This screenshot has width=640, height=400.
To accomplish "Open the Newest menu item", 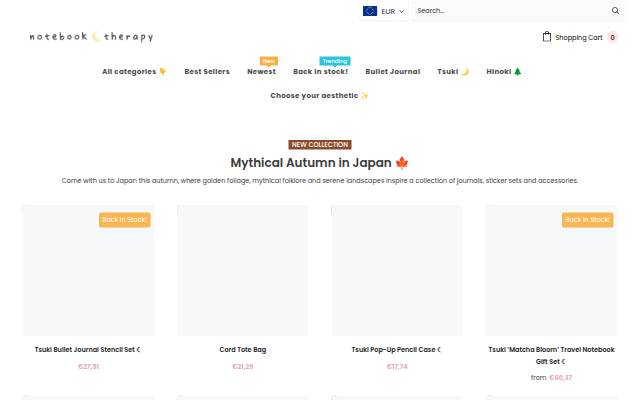I will pyautogui.click(x=262, y=71).
